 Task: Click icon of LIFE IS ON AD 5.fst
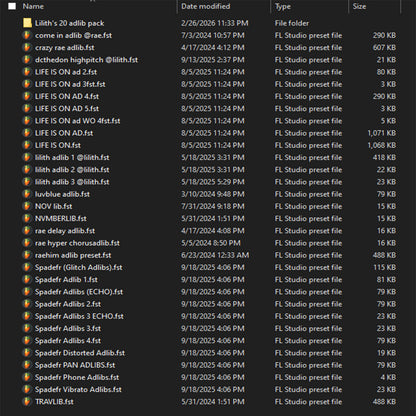[x=27, y=109]
